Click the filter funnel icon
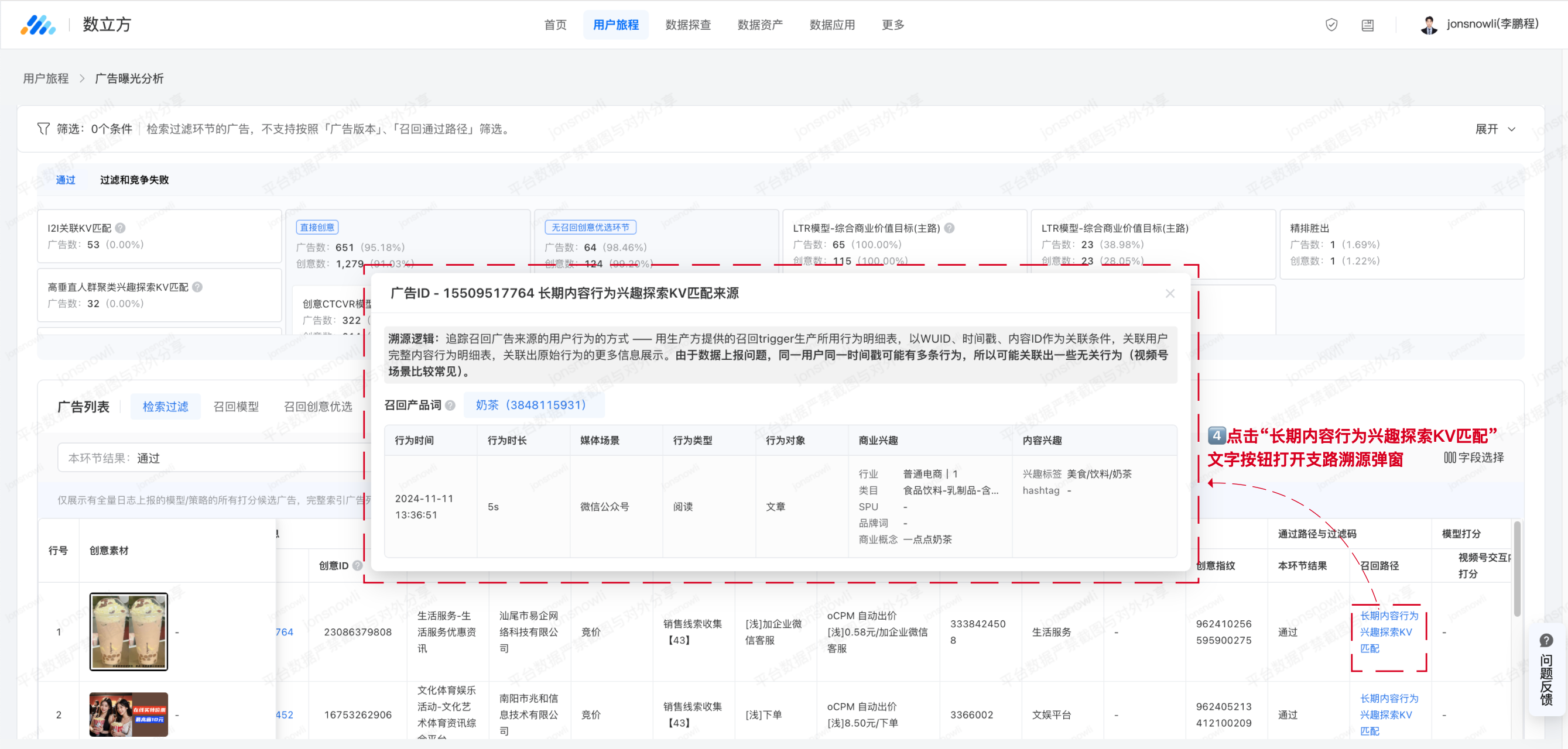Viewport: 1568px width, 749px height. pyautogui.click(x=43, y=128)
